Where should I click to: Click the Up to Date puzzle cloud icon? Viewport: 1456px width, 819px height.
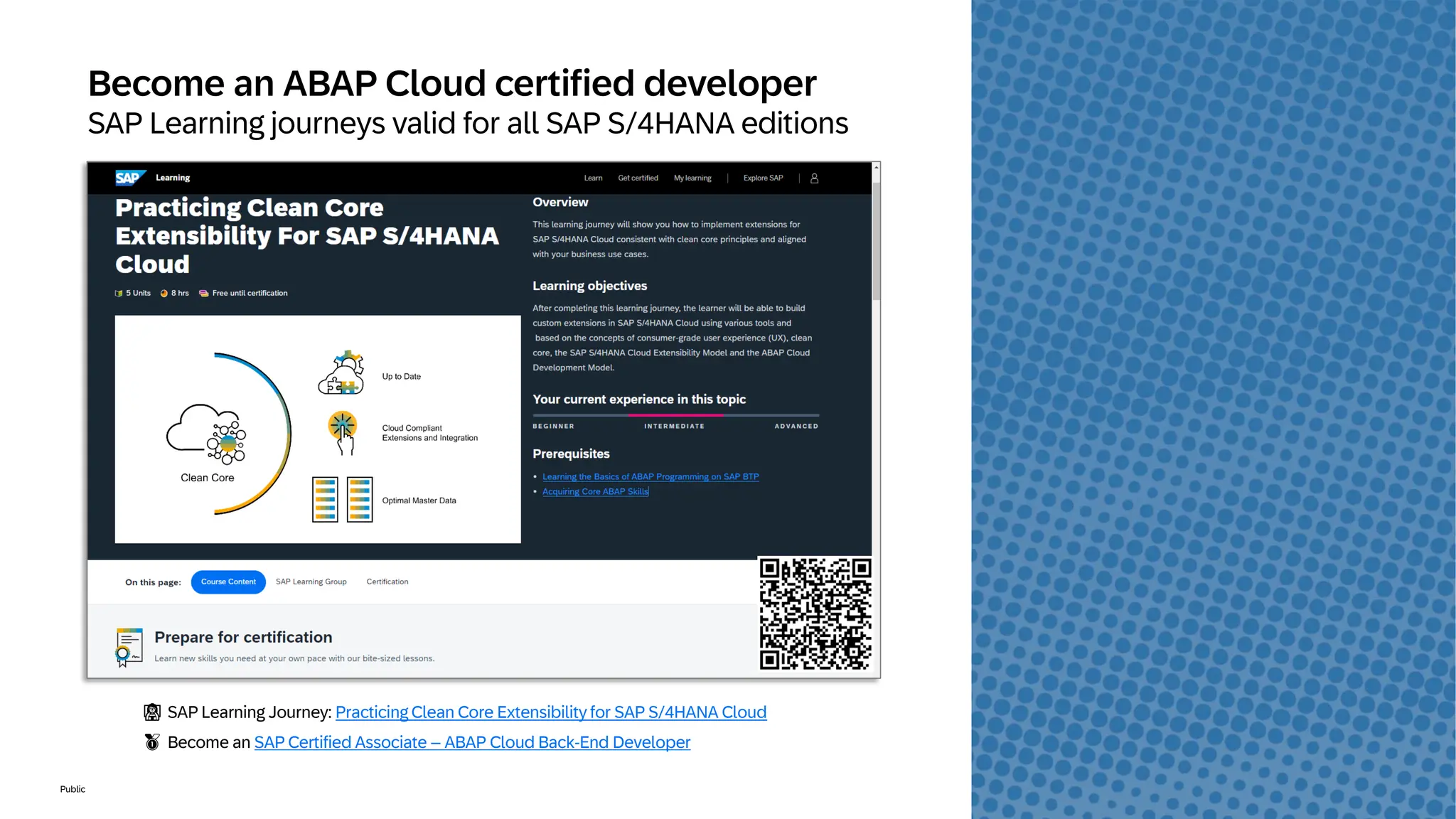pos(342,373)
